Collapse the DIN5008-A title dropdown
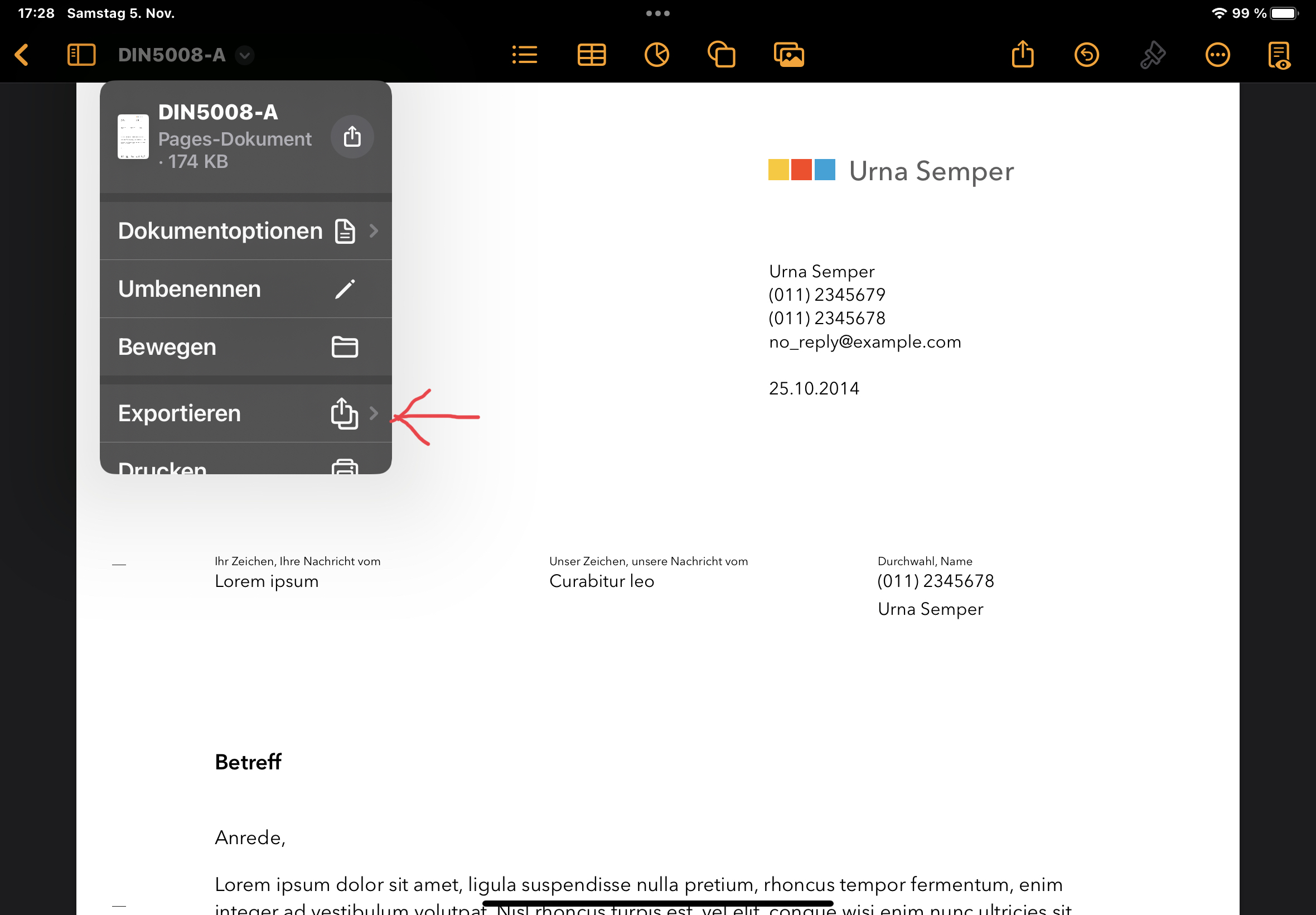1316x915 pixels. pos(245,55)
